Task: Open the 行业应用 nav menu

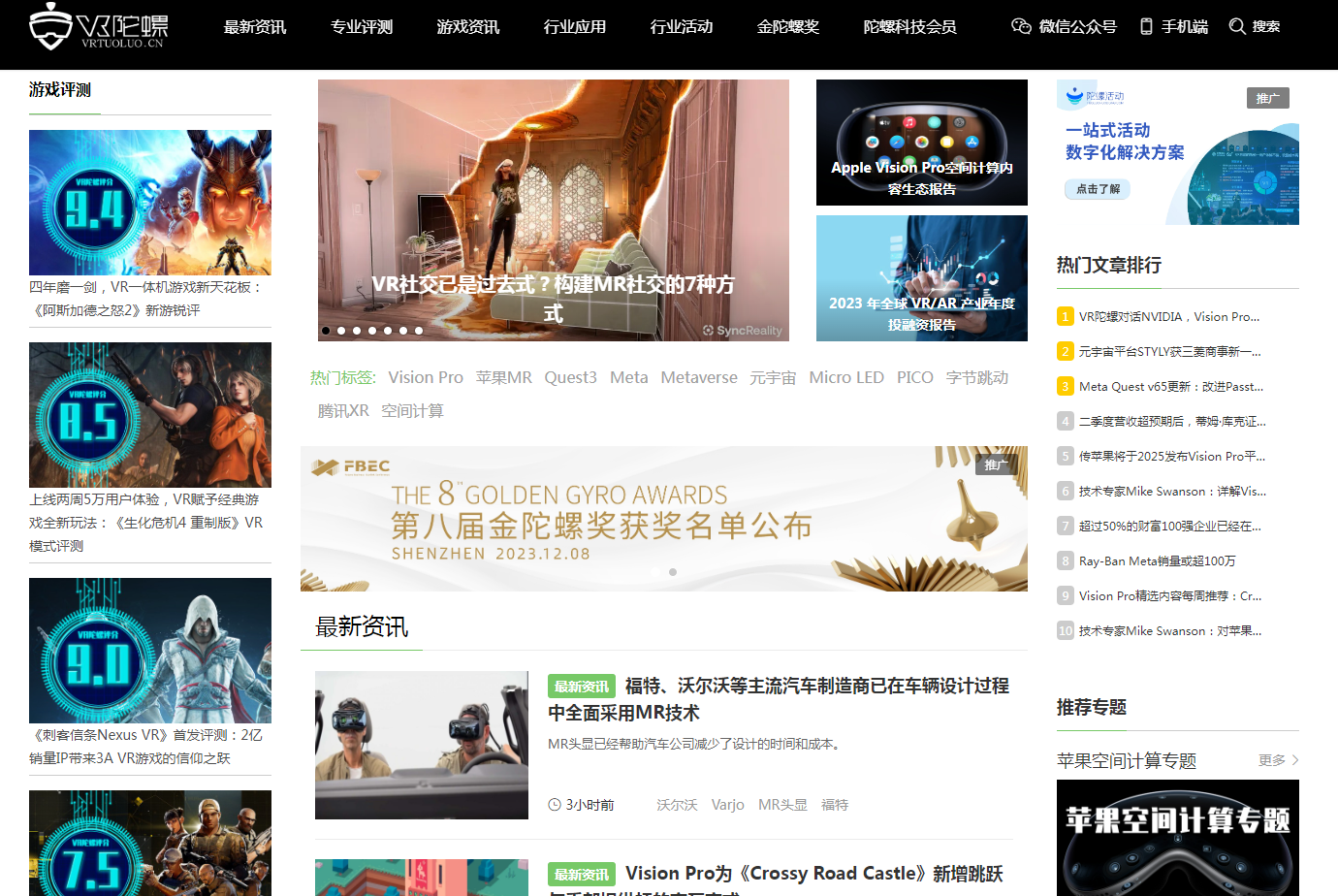Action: pos(575,27)
